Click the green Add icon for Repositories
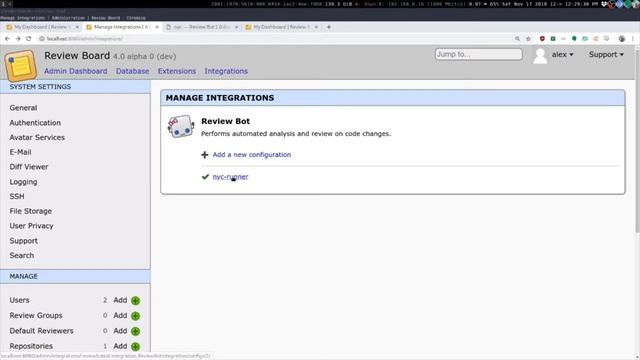The height and width of the screenshot is (360, 640). 136,347
